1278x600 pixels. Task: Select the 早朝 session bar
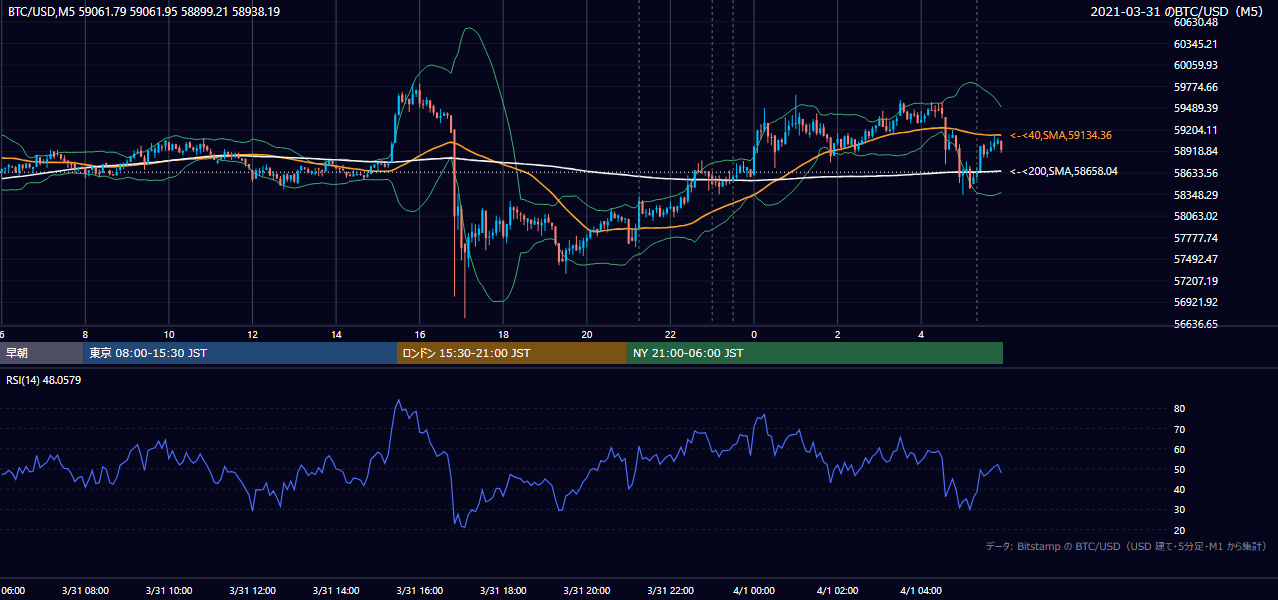(42, 353)
